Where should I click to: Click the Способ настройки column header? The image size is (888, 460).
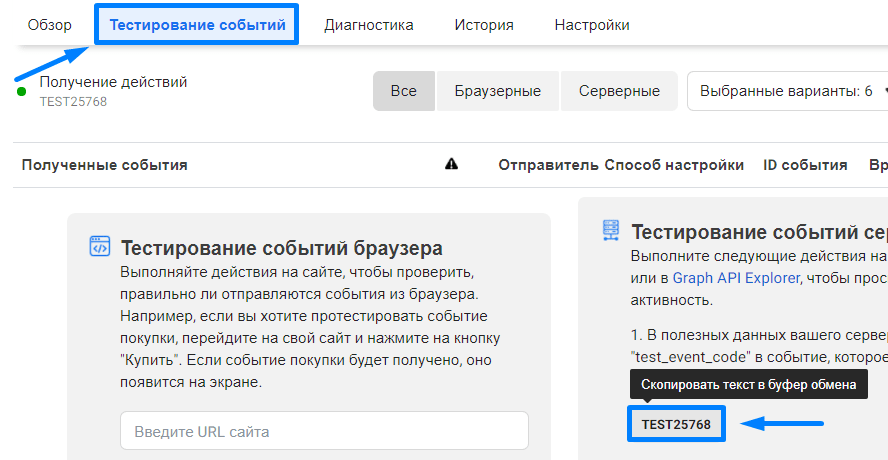(x=674, y=165)
